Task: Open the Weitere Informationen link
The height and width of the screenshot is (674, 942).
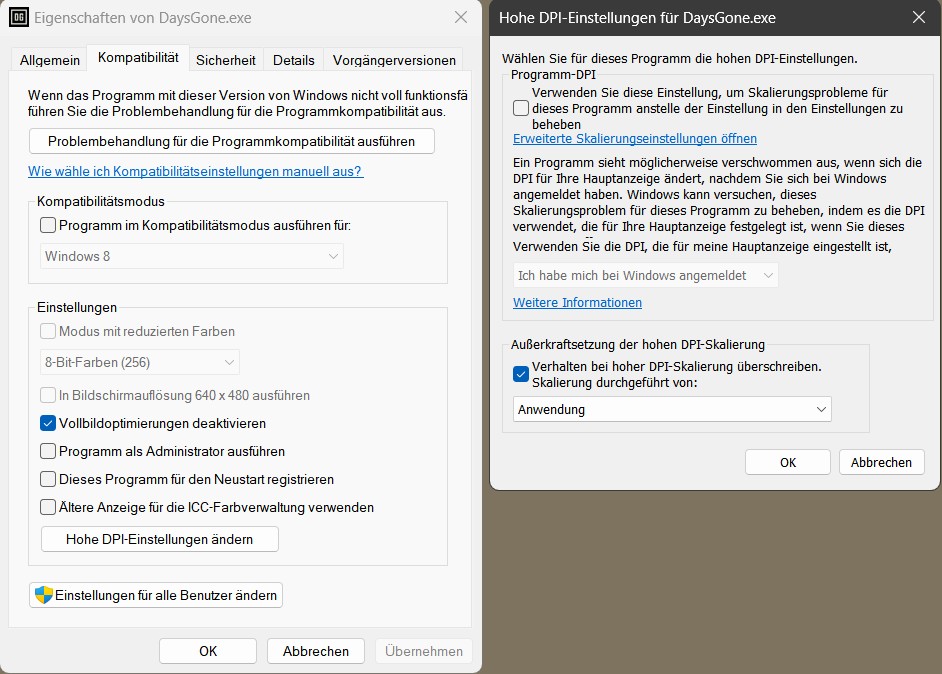Action: click(577, 302)
